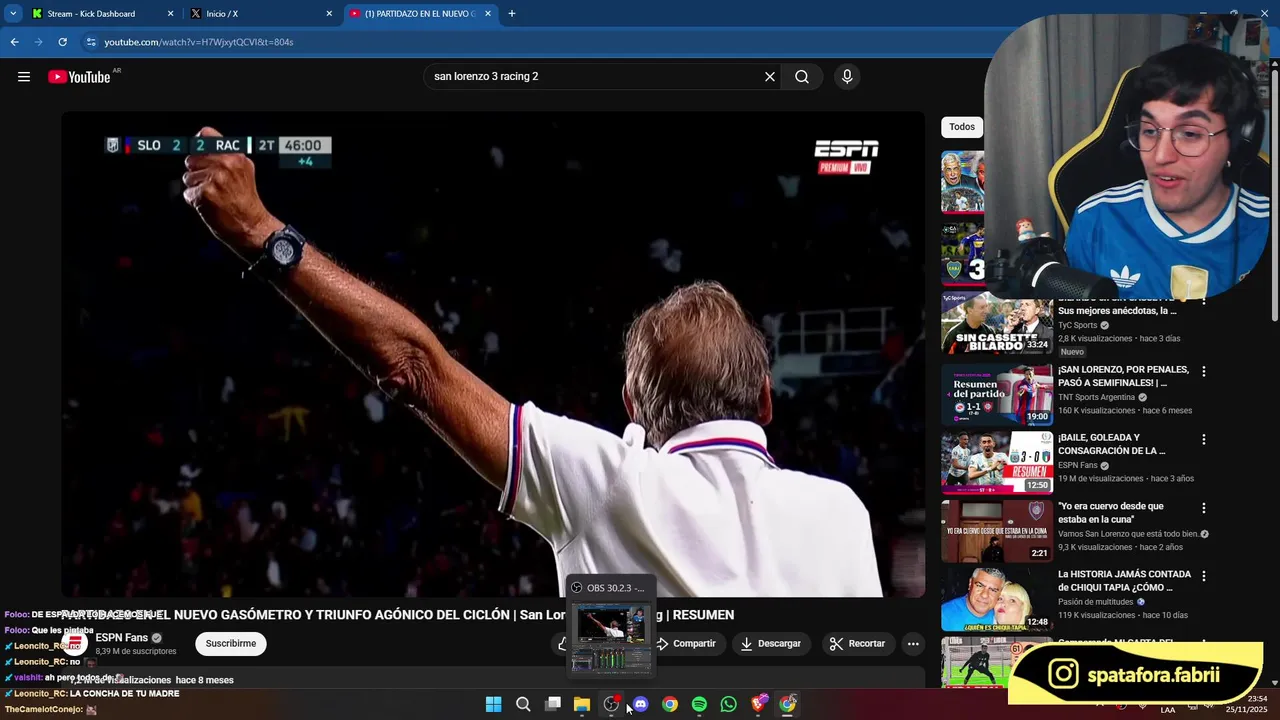Viewport: 1280px width, 720px height.
Task: View site information icon in address bar
Action: [x=91, y=42]
